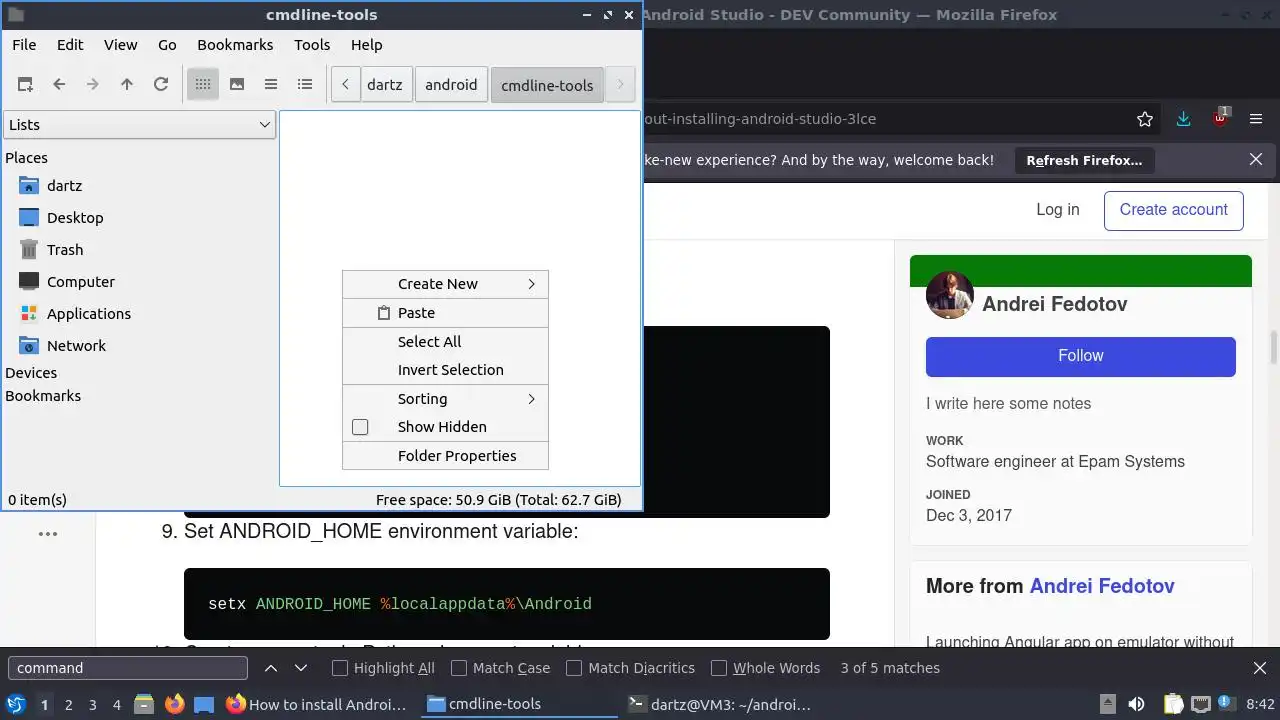
Task: Click the find bar search input field
Action: coord(128,668)
